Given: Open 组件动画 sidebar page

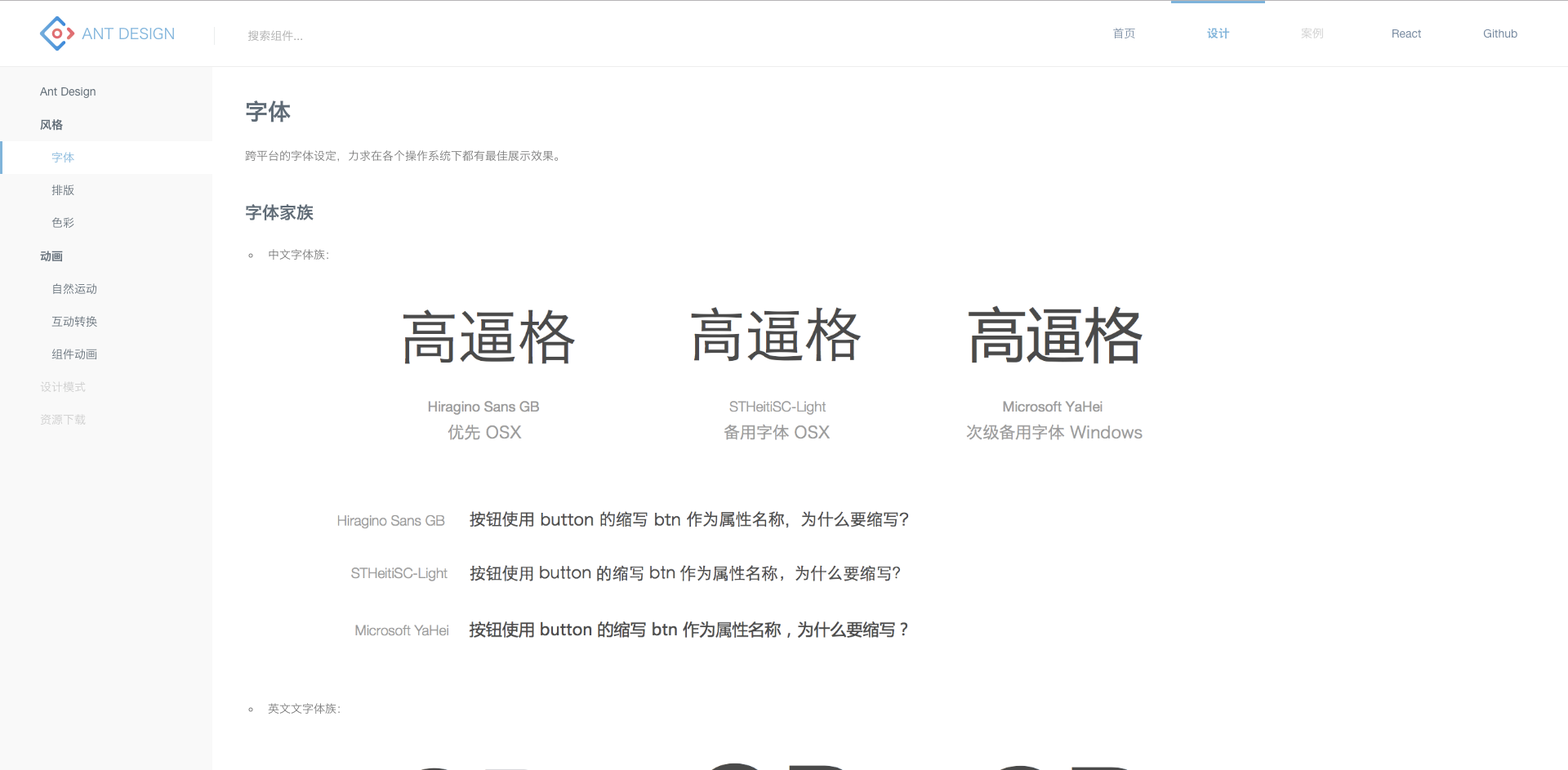Looking at the screenshot, I should 74,354.
